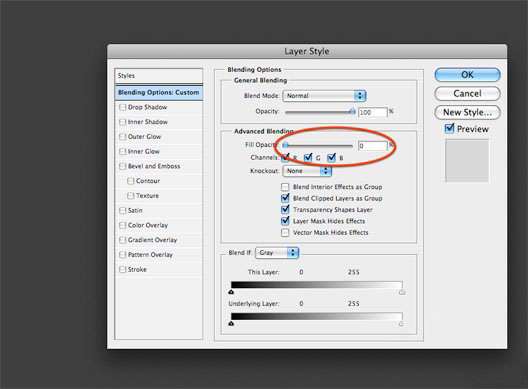Click the OK button
The width and height of the screenshot is (528, 389).
point(467,75)
